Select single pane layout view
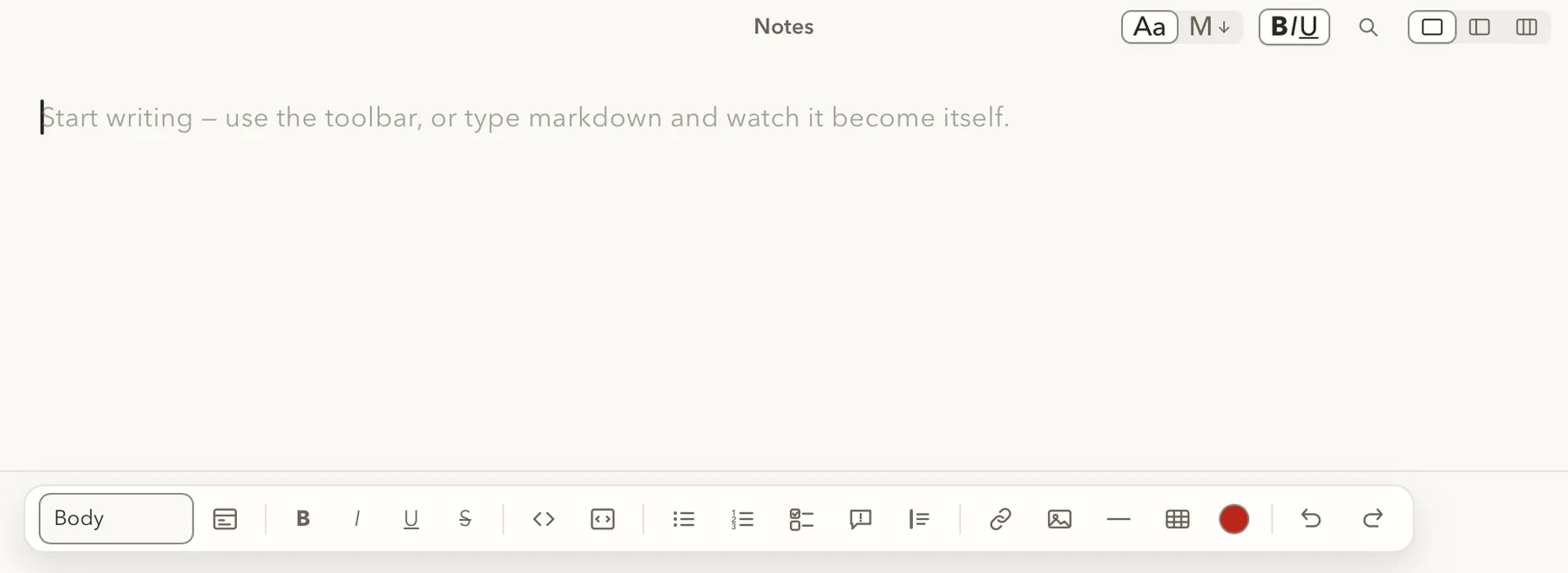 coord(1432,27)
